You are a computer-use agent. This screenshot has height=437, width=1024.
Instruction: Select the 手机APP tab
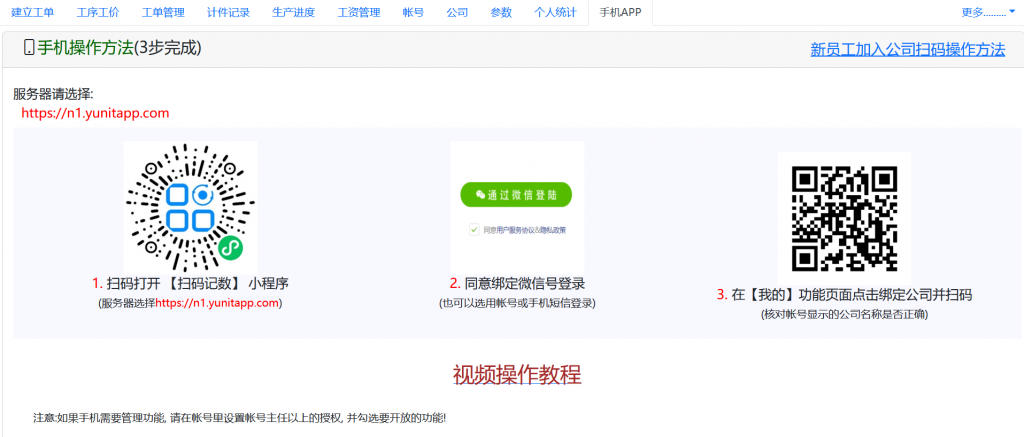[620, 12]
